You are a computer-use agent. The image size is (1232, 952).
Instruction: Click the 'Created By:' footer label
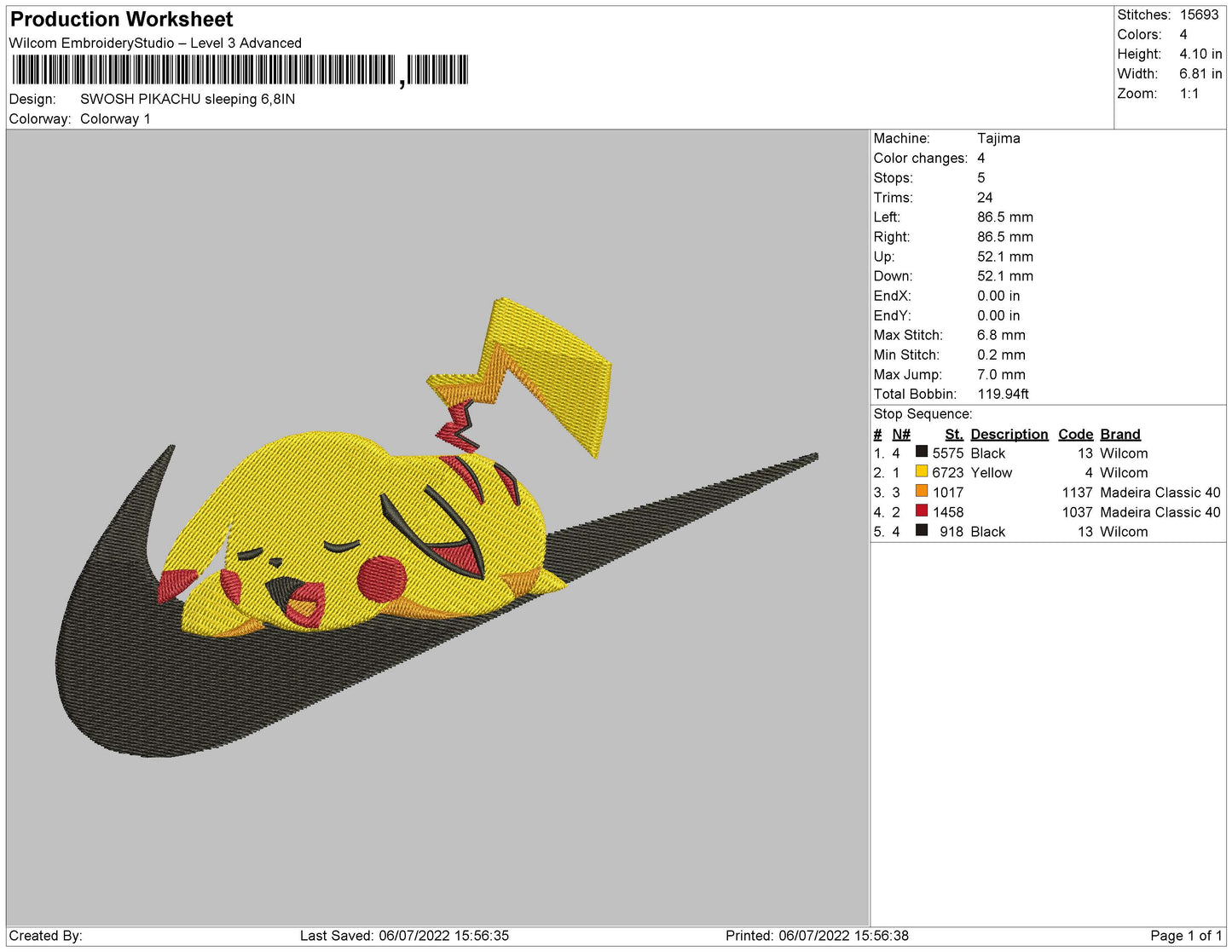pyautogui.click(x=45, y=935)
